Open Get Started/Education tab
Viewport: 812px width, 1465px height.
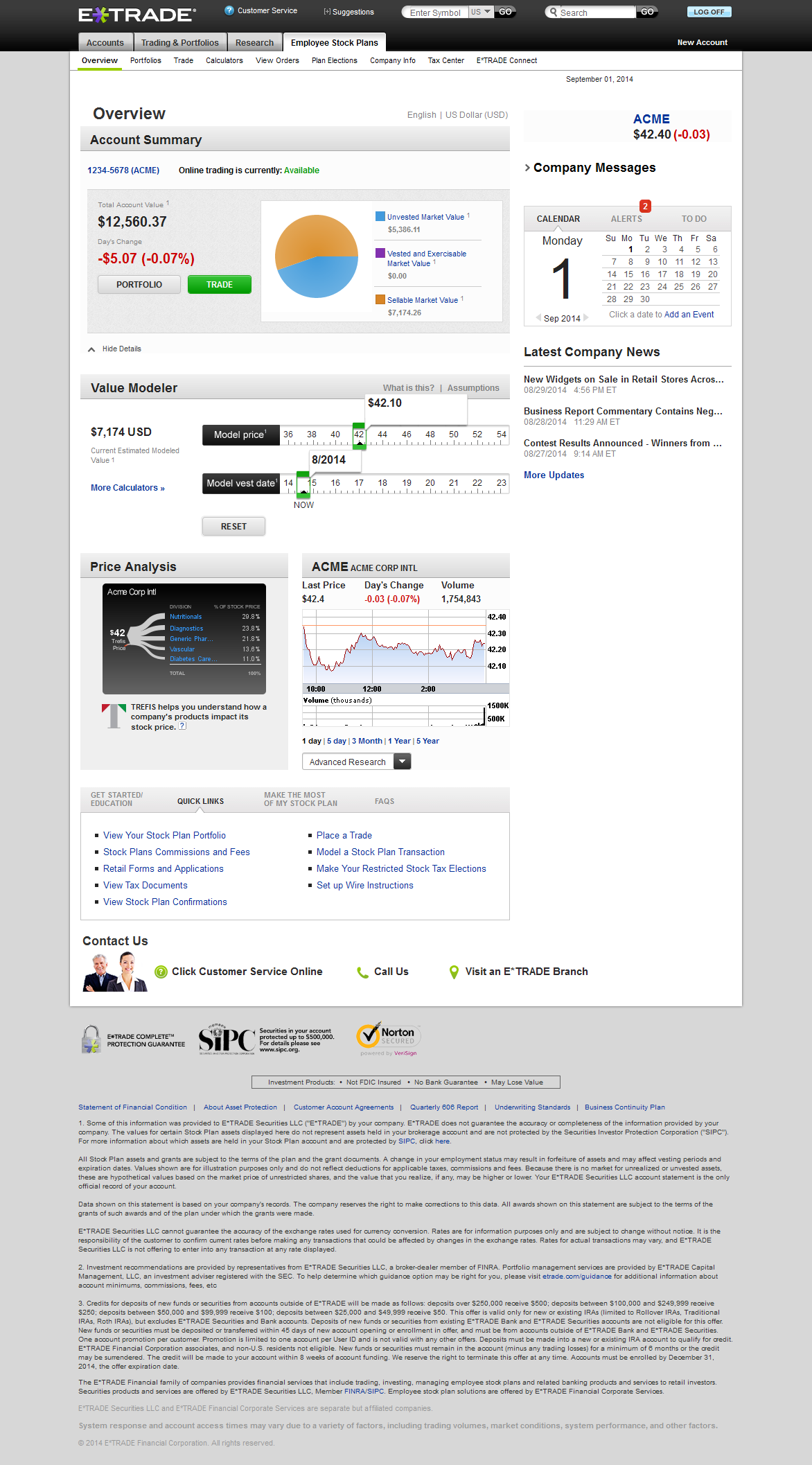[x=117, y=799]
